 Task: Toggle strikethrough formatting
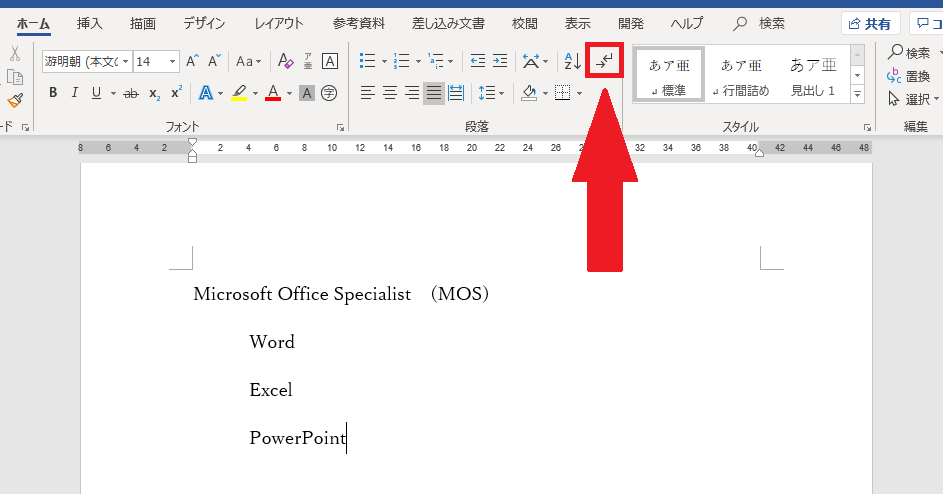pos(131,93)
